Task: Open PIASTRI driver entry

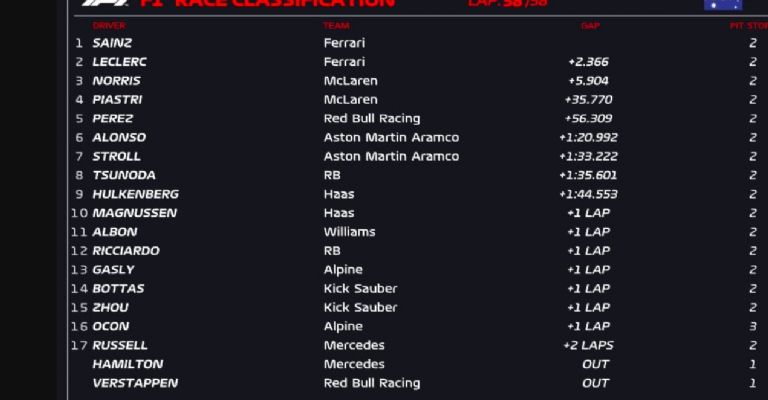Action: coord(117,100)
